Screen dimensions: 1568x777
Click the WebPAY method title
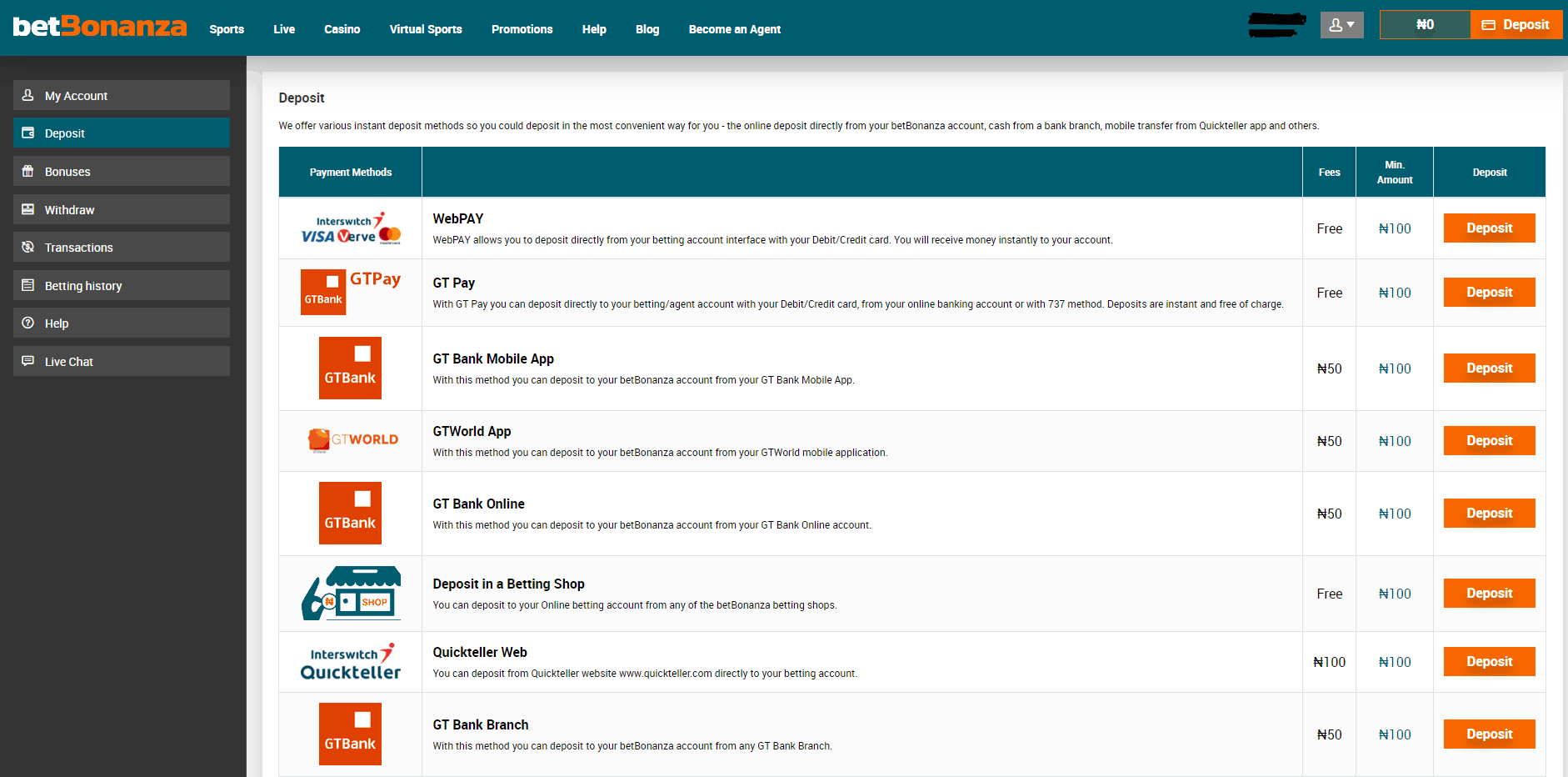(x=458, y=218)
